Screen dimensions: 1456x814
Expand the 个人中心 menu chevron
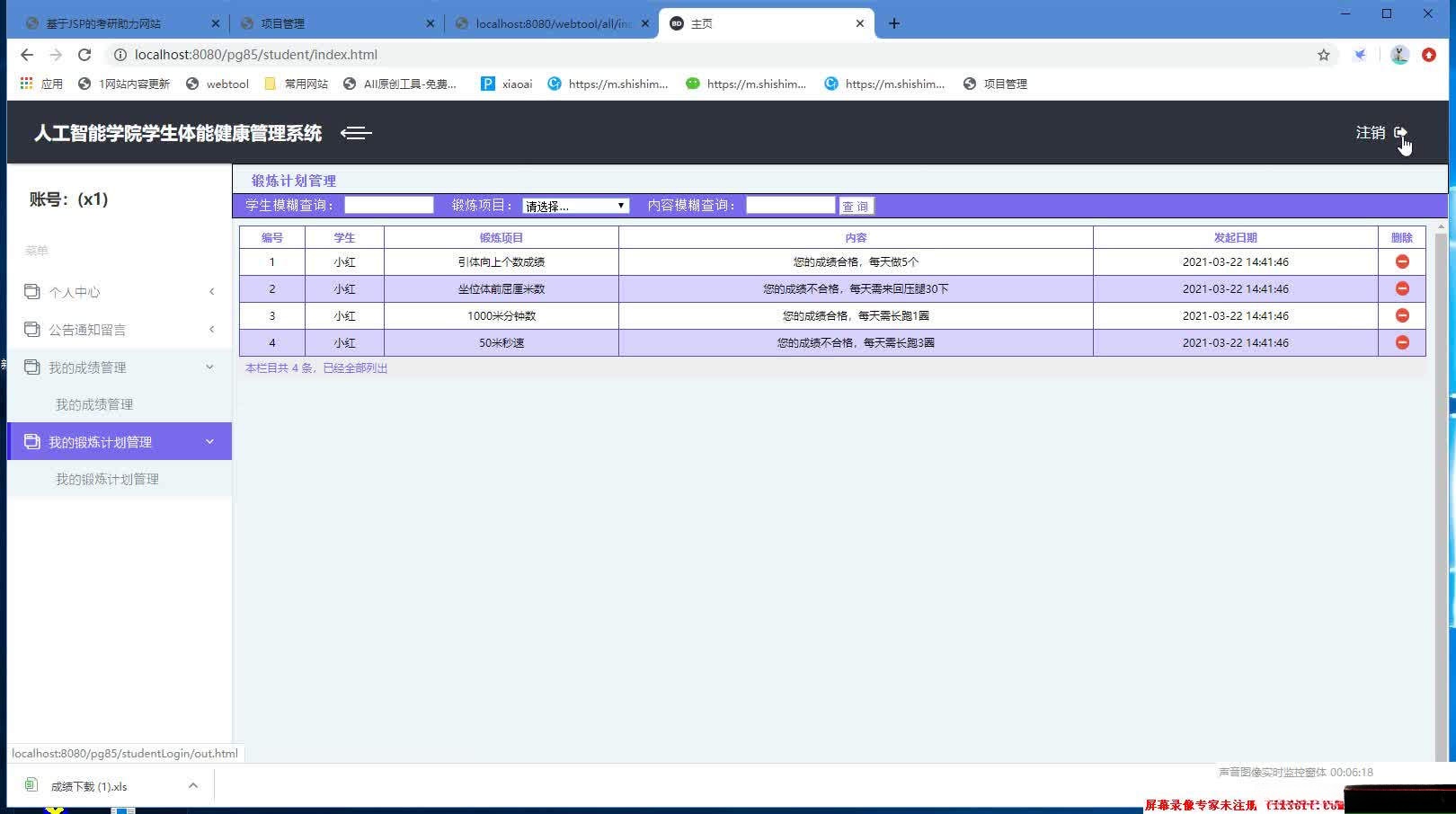211,291
